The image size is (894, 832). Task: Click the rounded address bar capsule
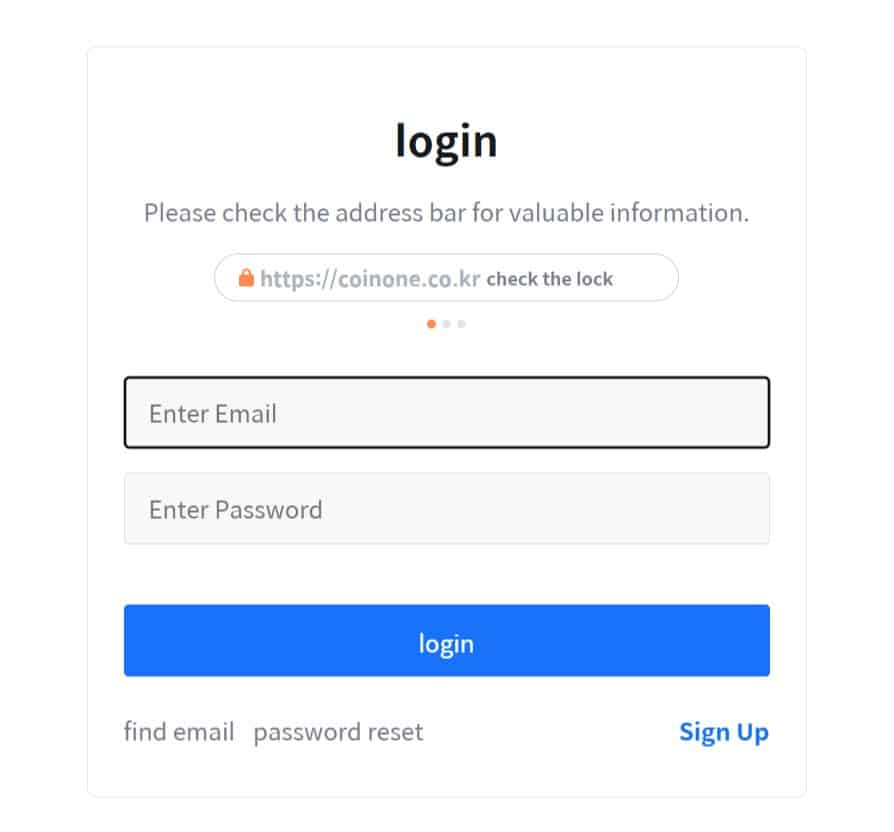pos(446,278)
